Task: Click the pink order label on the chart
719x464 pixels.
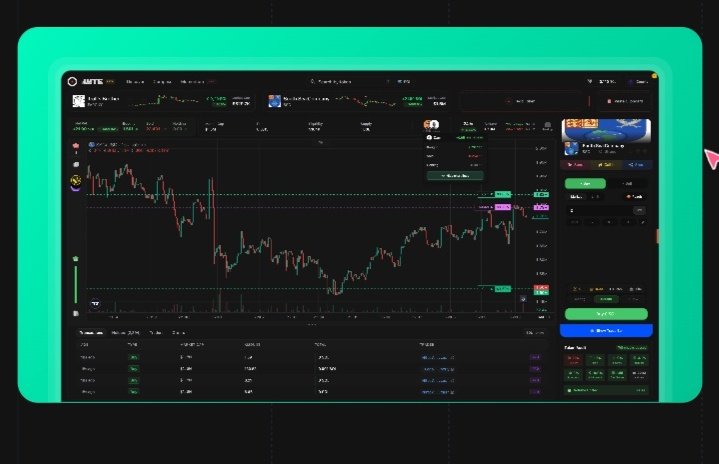Action: click(503, 207)
